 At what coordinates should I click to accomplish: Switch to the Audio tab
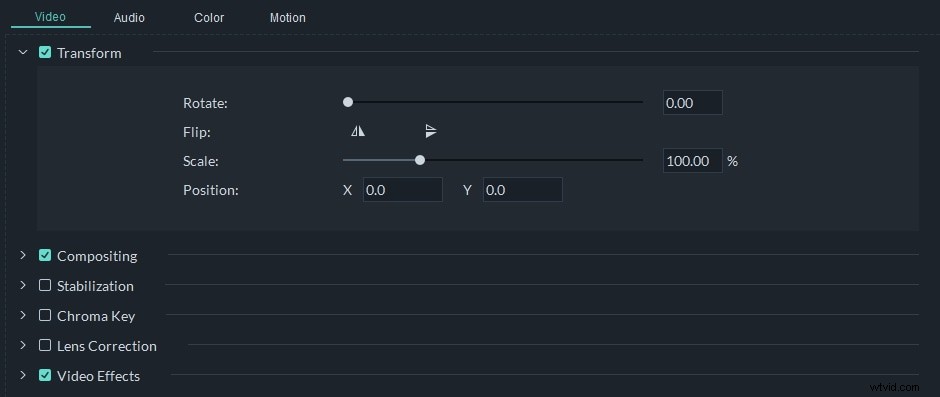coord(129,18)
